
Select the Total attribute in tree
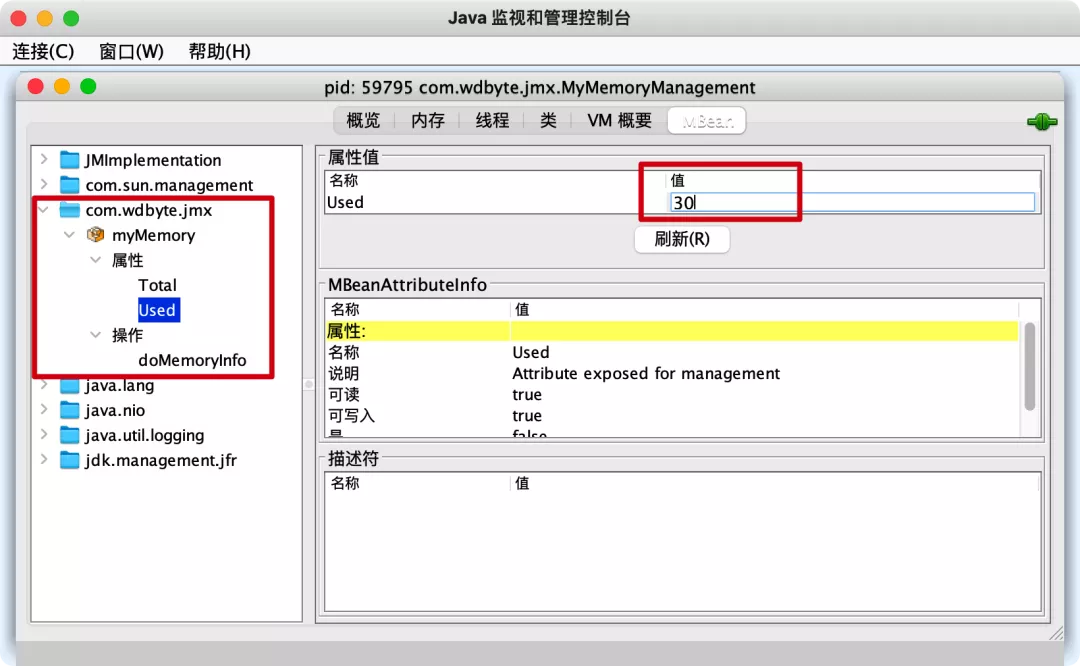point(157,285)
